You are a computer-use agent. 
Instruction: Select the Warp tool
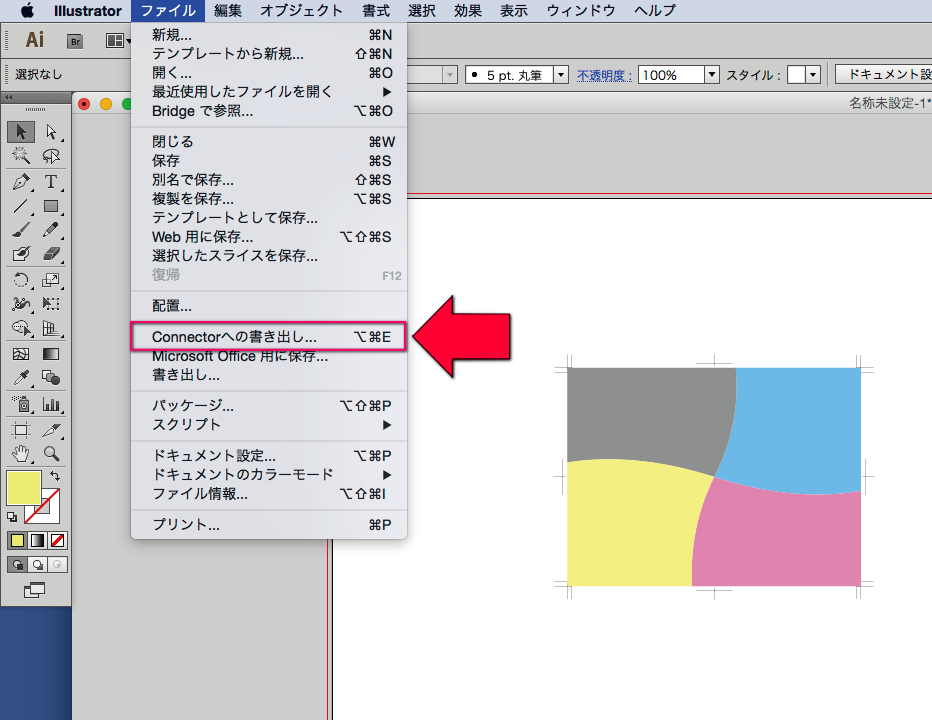(x=21, y=304)
